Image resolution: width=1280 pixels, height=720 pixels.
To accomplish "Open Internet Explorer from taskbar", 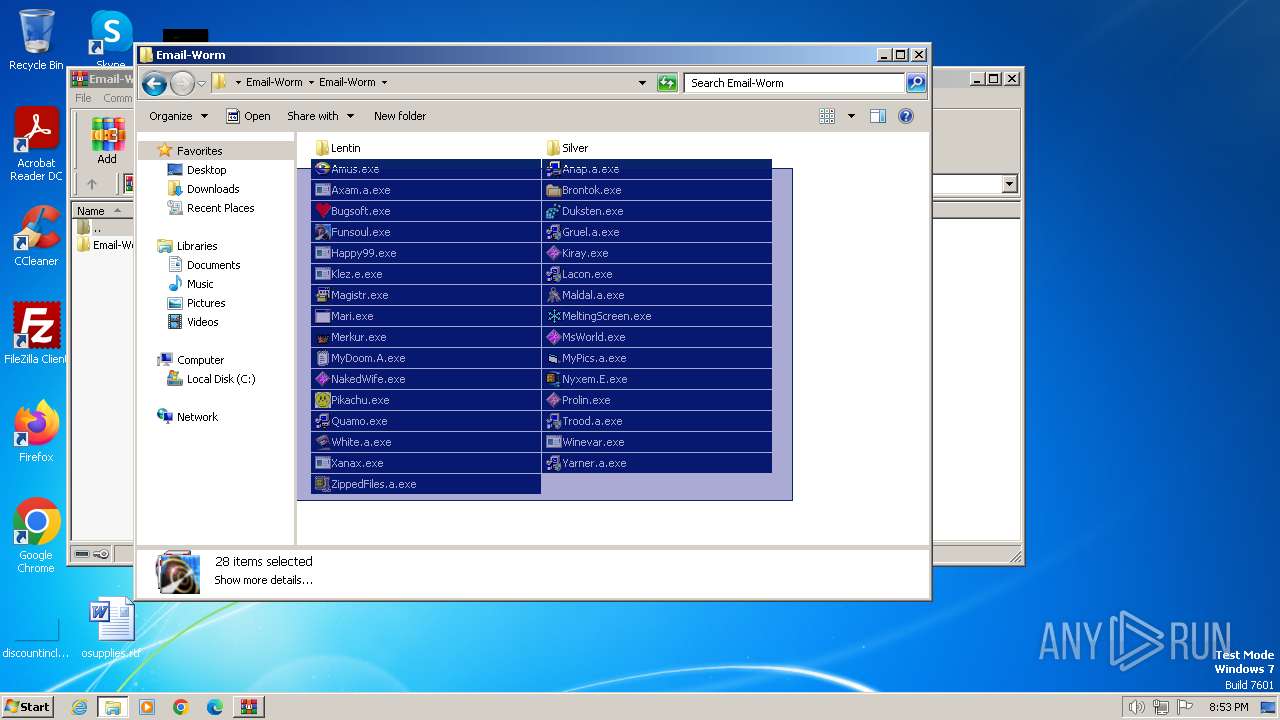I will click(x=79, y=707).
